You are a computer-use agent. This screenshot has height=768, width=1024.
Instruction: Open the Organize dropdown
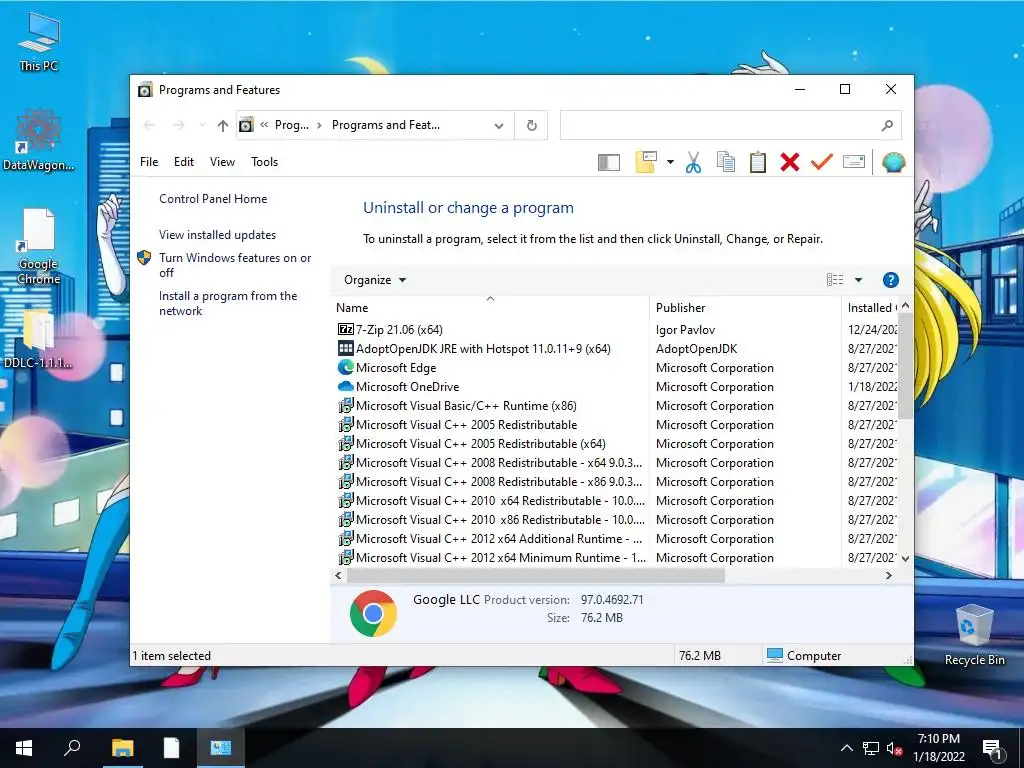coord(375,280)
